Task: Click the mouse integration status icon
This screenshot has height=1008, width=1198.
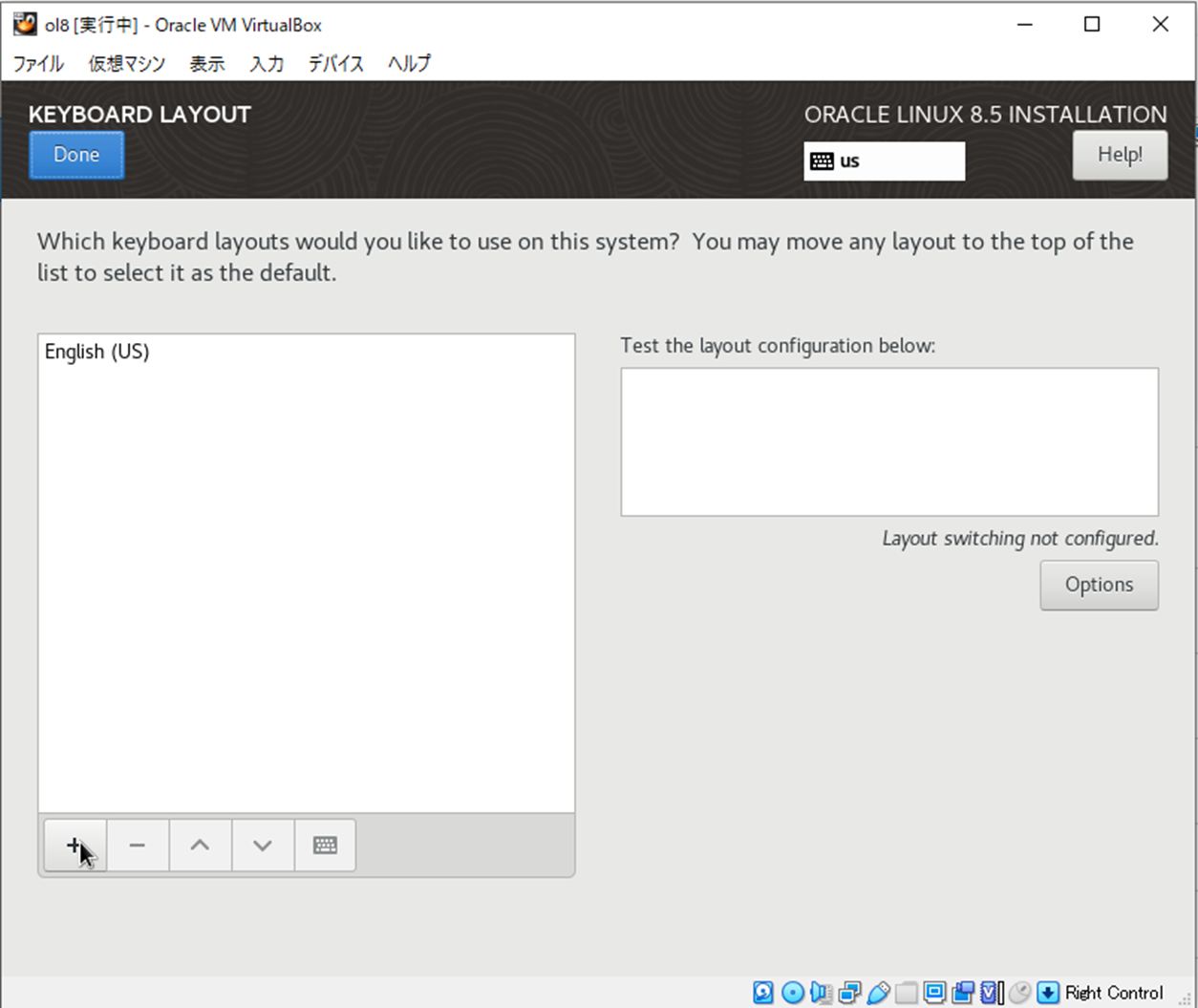Action: tap(1019, 993)
